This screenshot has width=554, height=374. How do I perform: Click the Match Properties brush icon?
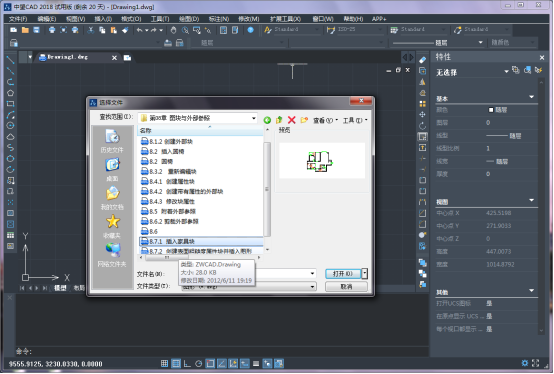[125, 30]
